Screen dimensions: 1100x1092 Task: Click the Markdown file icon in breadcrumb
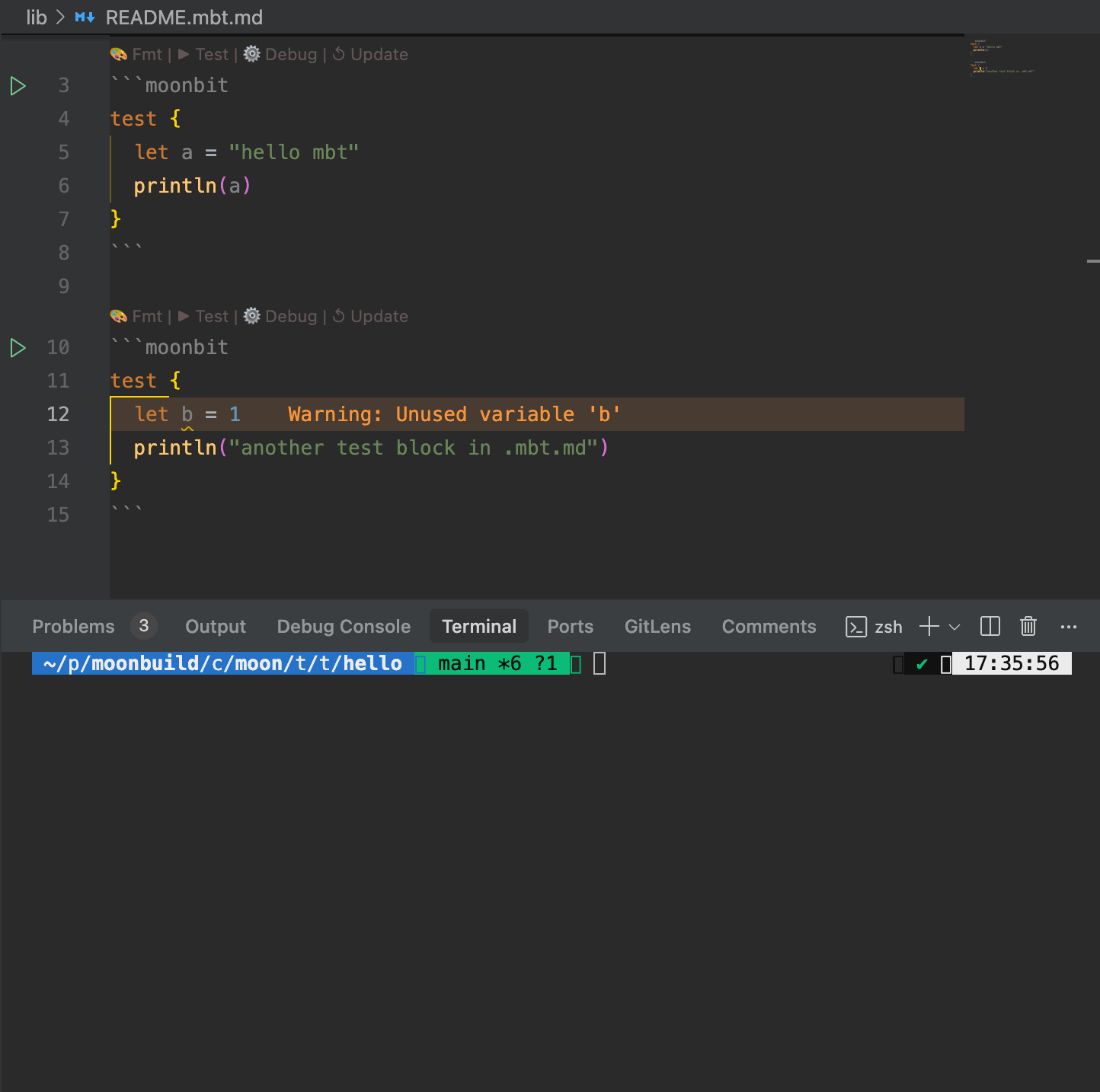[x=85, y=18]
